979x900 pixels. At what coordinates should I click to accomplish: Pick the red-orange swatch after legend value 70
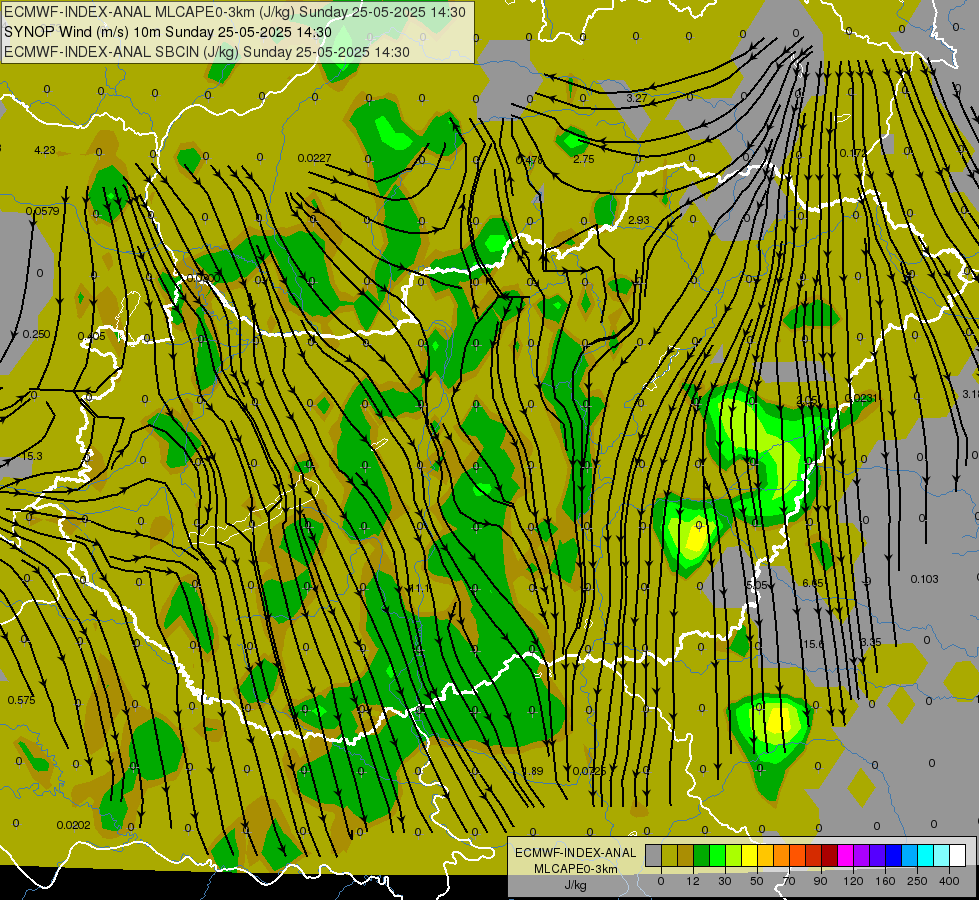[798, 855]
